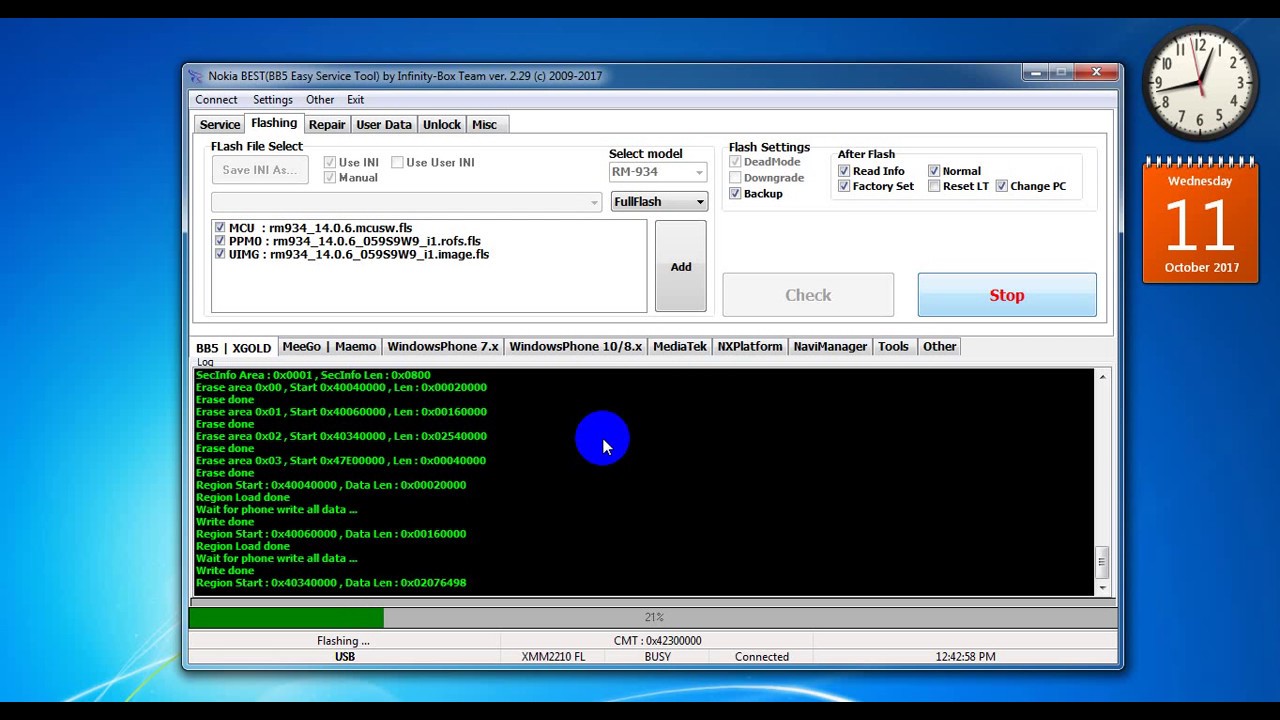
Task: Toggle the Backup flash setting
Action: pyautogui.click(x=735, y=193)
